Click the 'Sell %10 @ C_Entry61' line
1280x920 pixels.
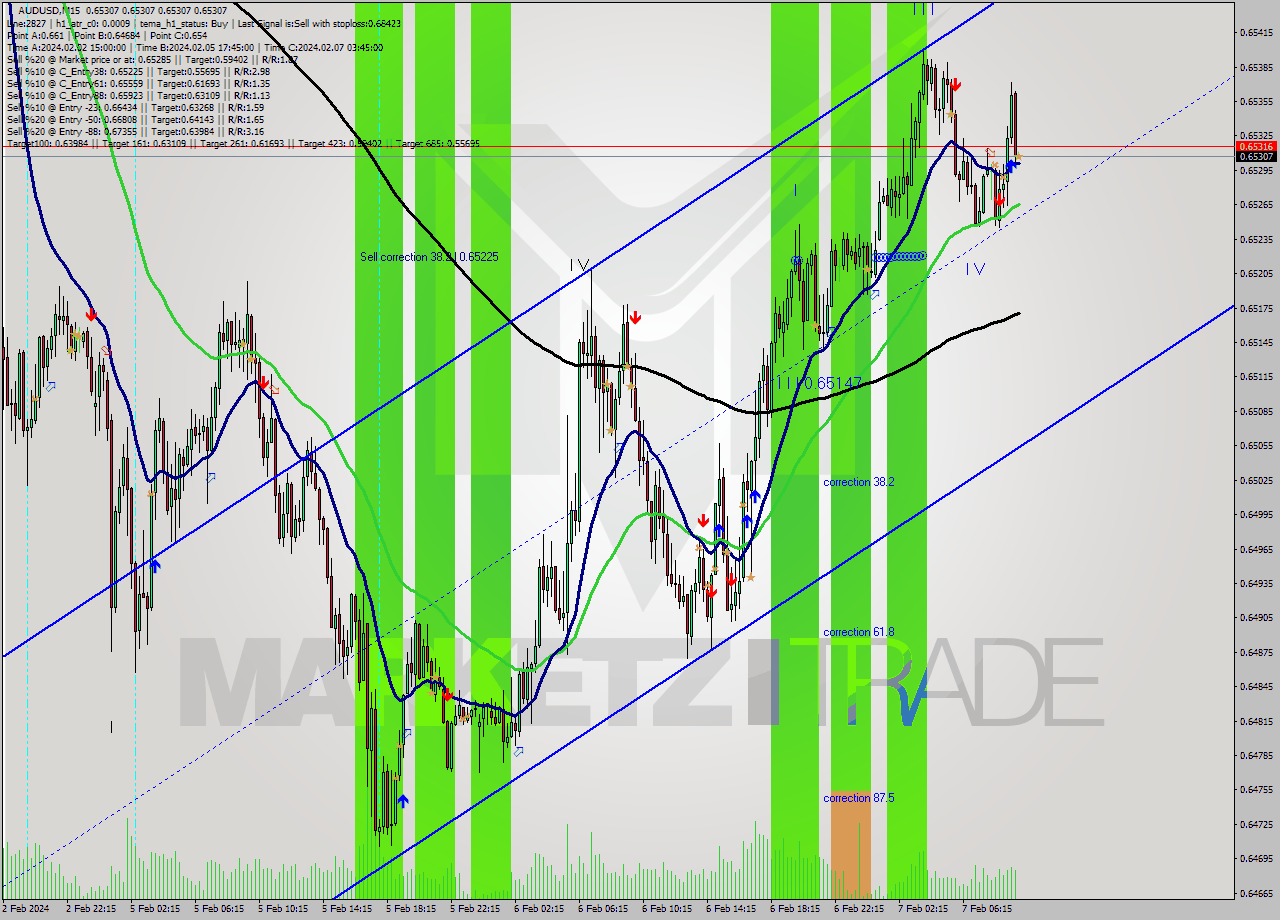pos(138,84)
